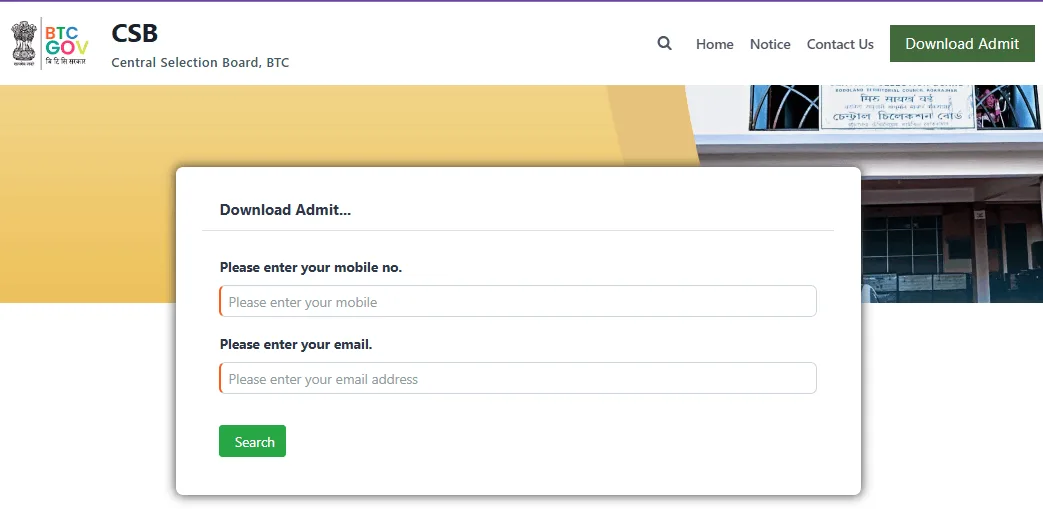Click the BTC GOV emblem logo
Image resolution: width=1043 pixels, height=509 pixels.
coord(50,43)
